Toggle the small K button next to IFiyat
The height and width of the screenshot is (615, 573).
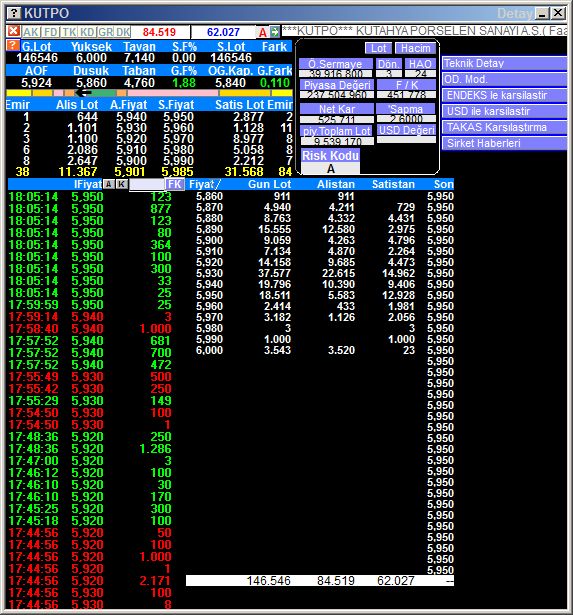122,184
